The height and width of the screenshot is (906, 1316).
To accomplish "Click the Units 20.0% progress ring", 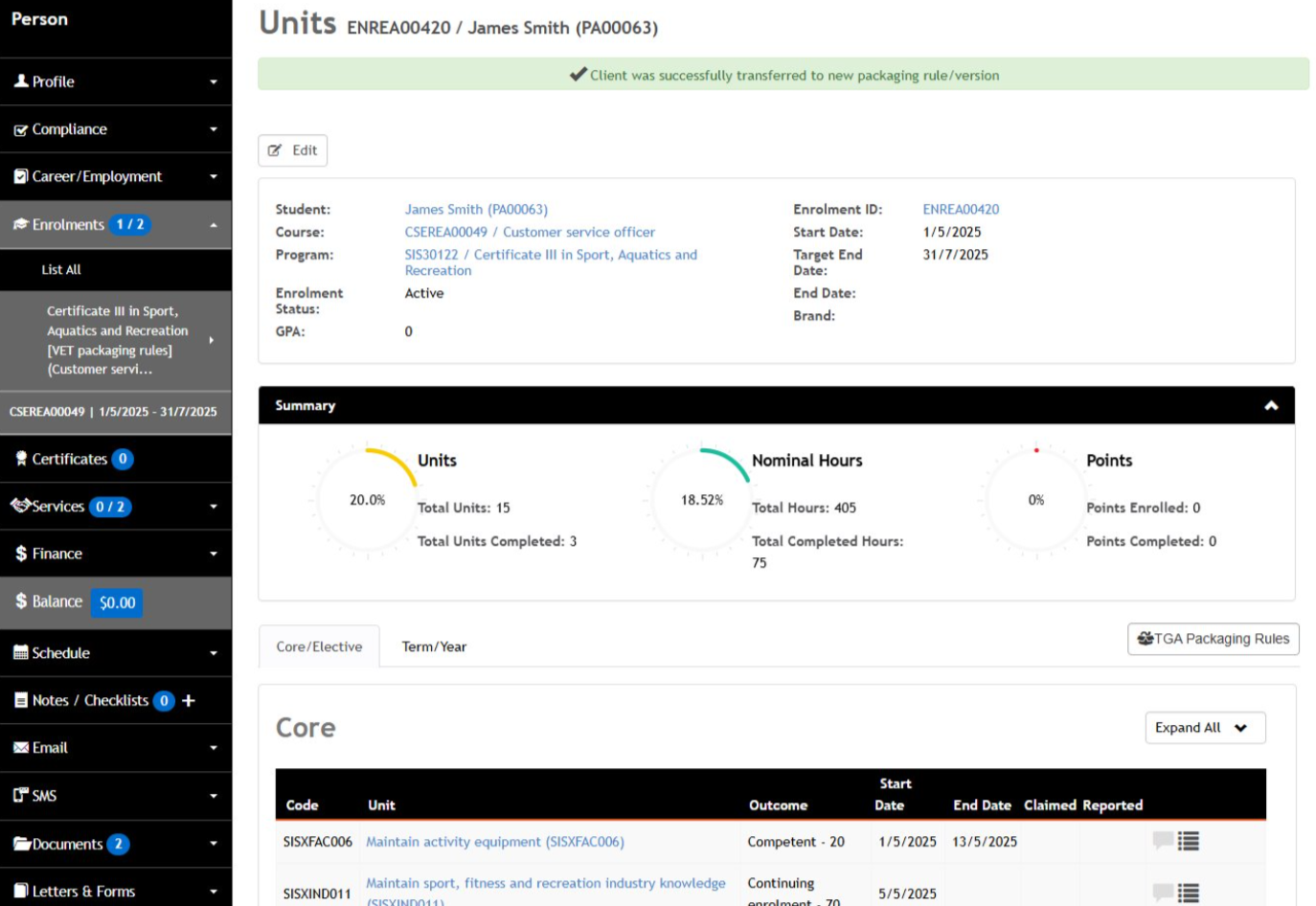I will pos(367,500).
